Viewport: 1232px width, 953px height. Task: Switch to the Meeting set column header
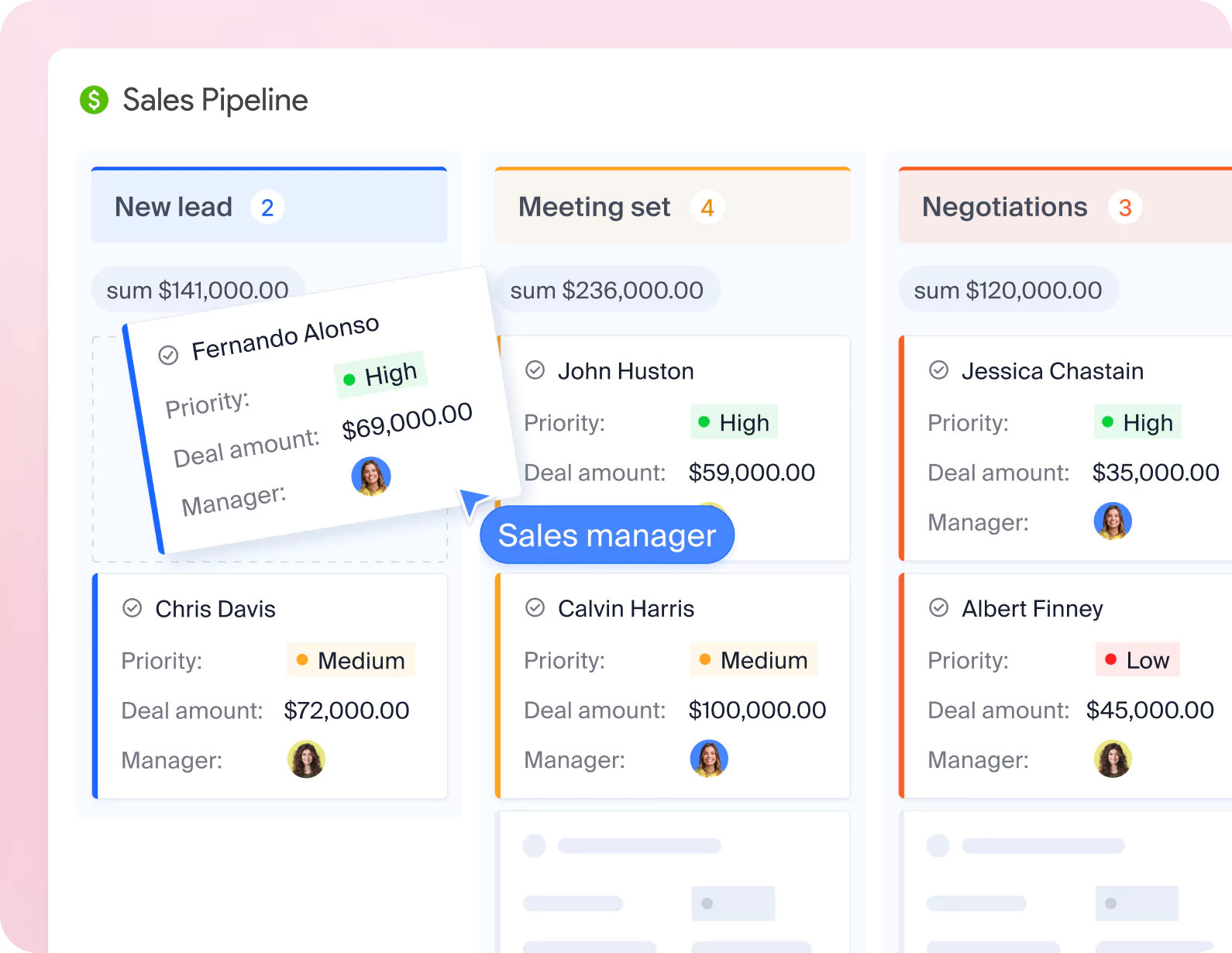(594, 207)
